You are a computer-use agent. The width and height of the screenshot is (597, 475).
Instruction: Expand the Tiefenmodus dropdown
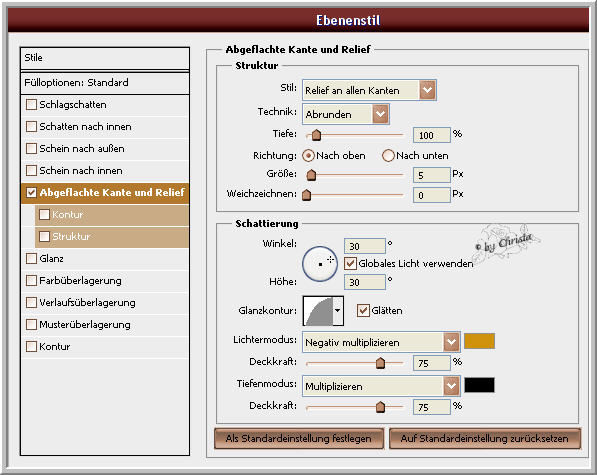(451, 386)
